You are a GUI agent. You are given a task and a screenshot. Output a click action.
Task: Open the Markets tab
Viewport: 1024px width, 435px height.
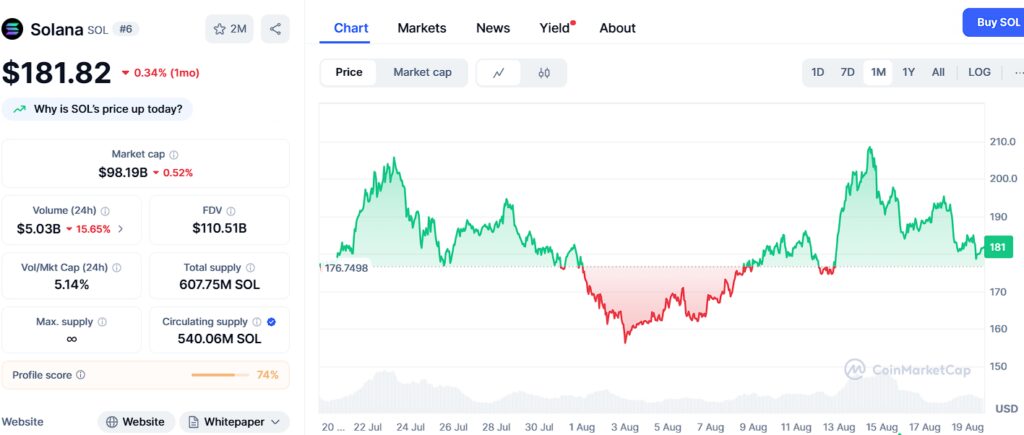(422, 28)
